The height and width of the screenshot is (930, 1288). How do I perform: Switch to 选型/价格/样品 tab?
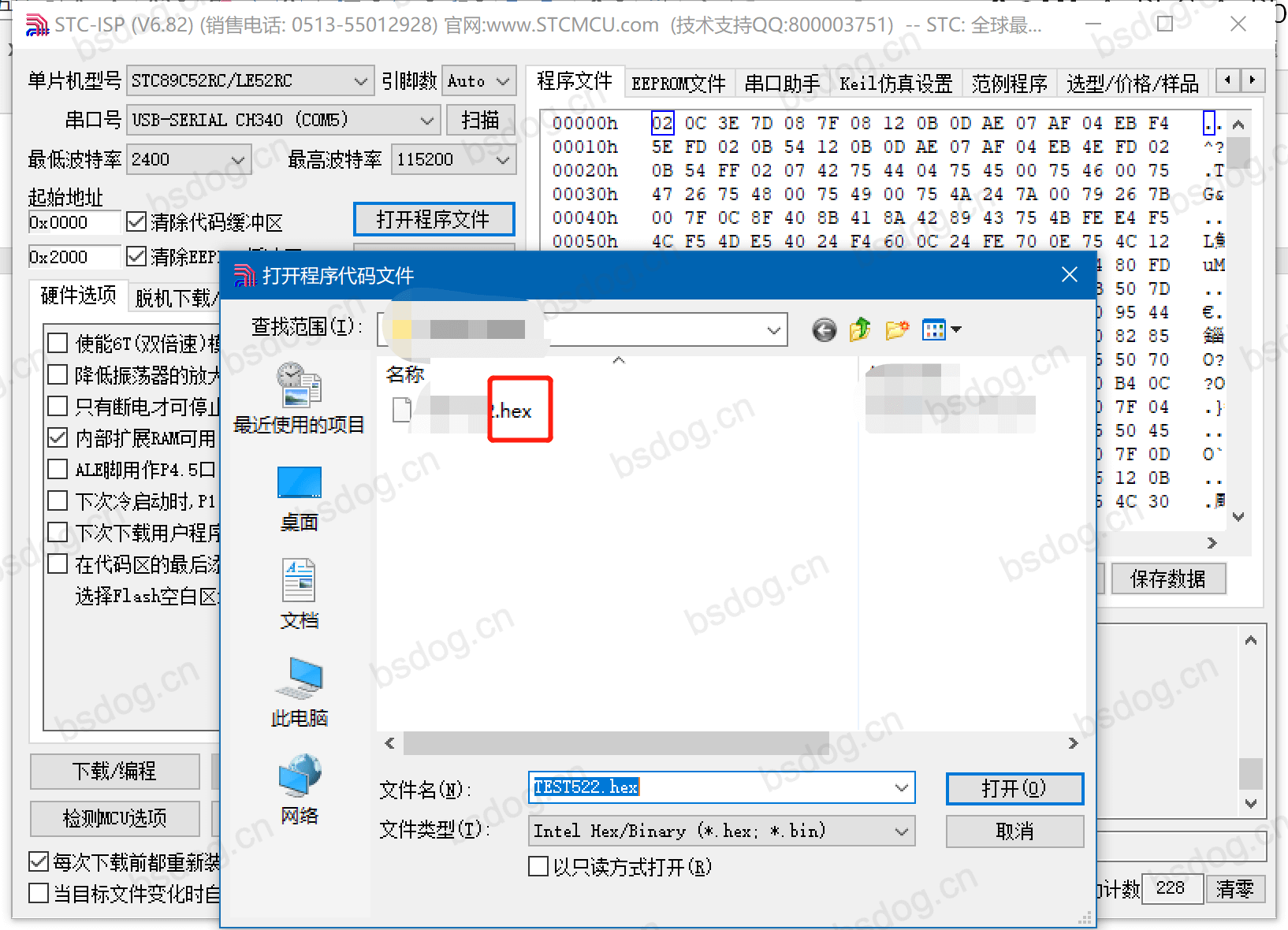coord(1133,84)
